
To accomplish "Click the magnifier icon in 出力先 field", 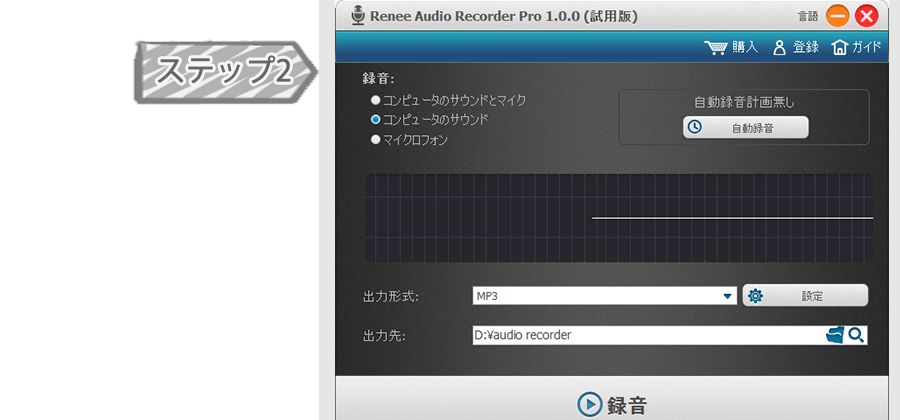I will click(856, 335).
